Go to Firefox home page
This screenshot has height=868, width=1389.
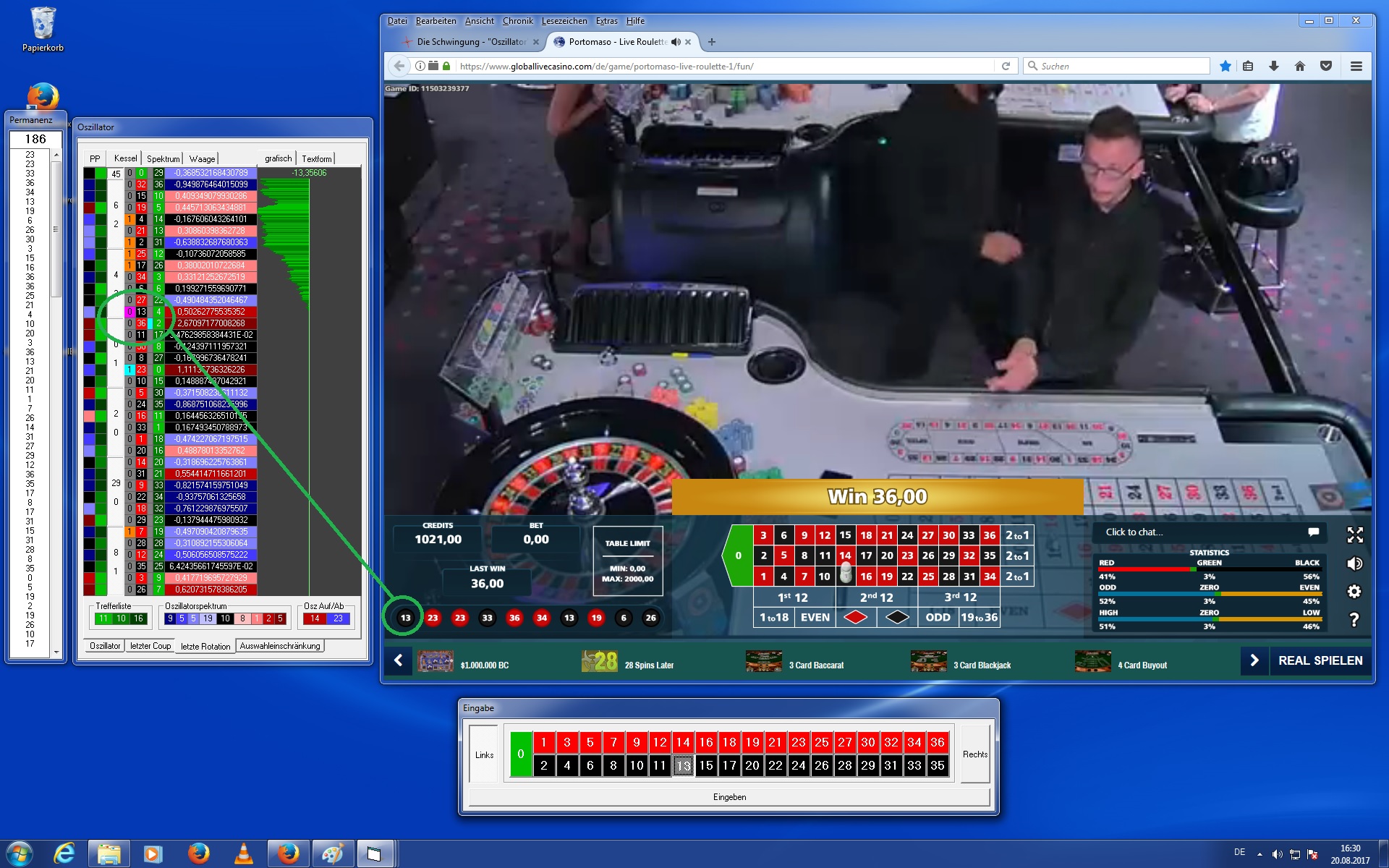coord(1300,66)
